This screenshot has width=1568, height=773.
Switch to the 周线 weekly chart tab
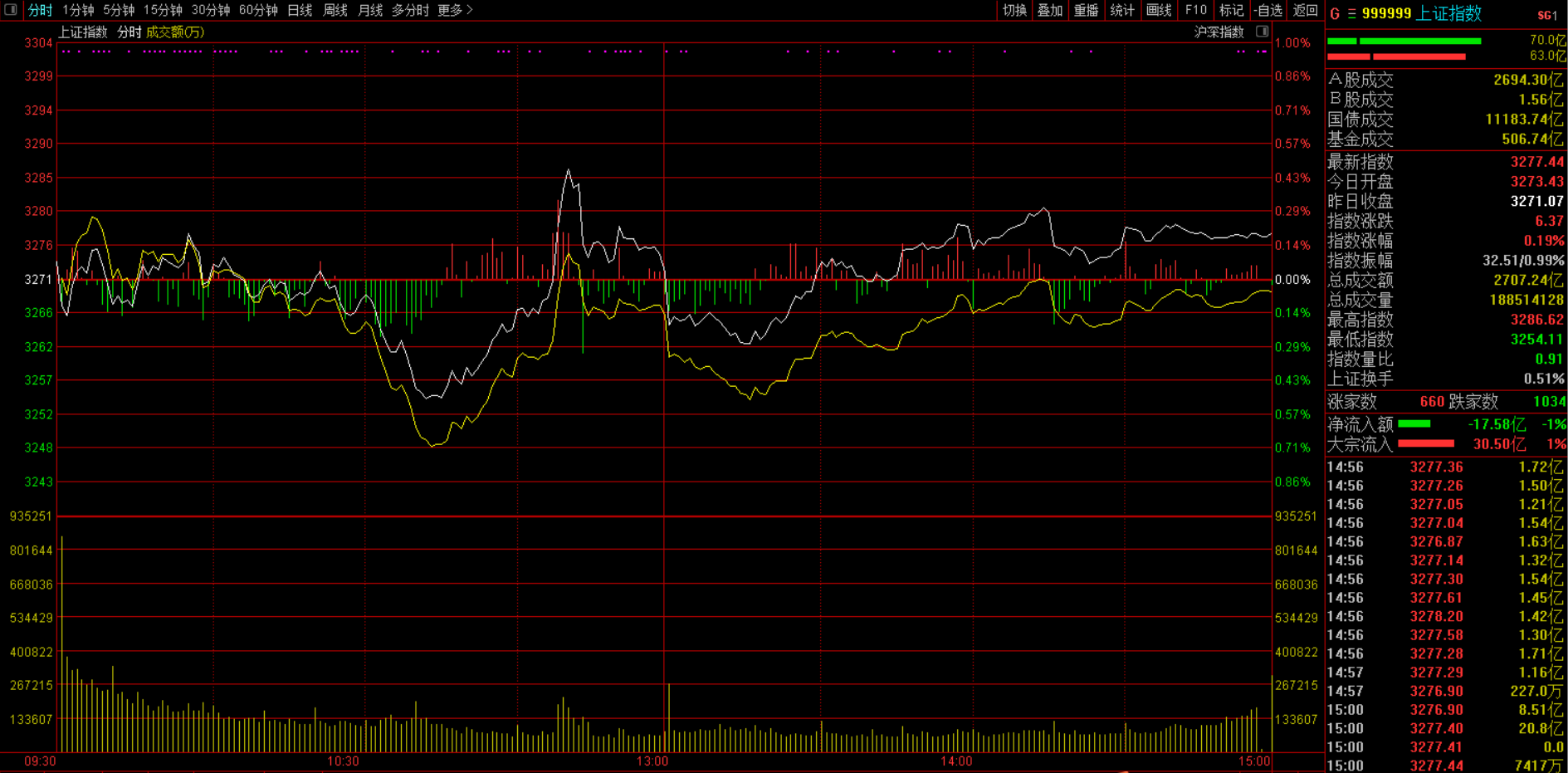pos(335,10)
